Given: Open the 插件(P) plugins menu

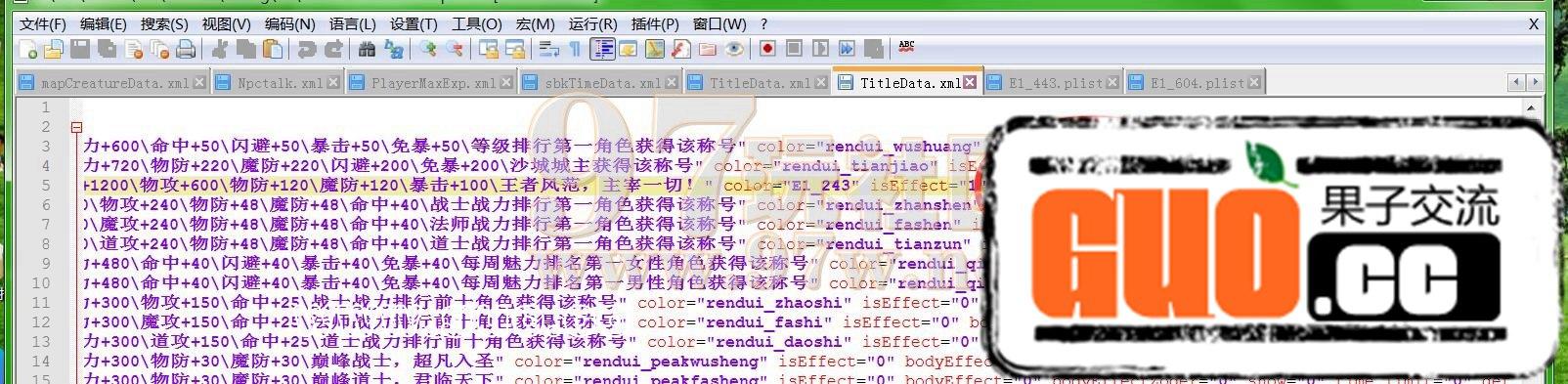Looking at the screenshot, I should (655, 23).
